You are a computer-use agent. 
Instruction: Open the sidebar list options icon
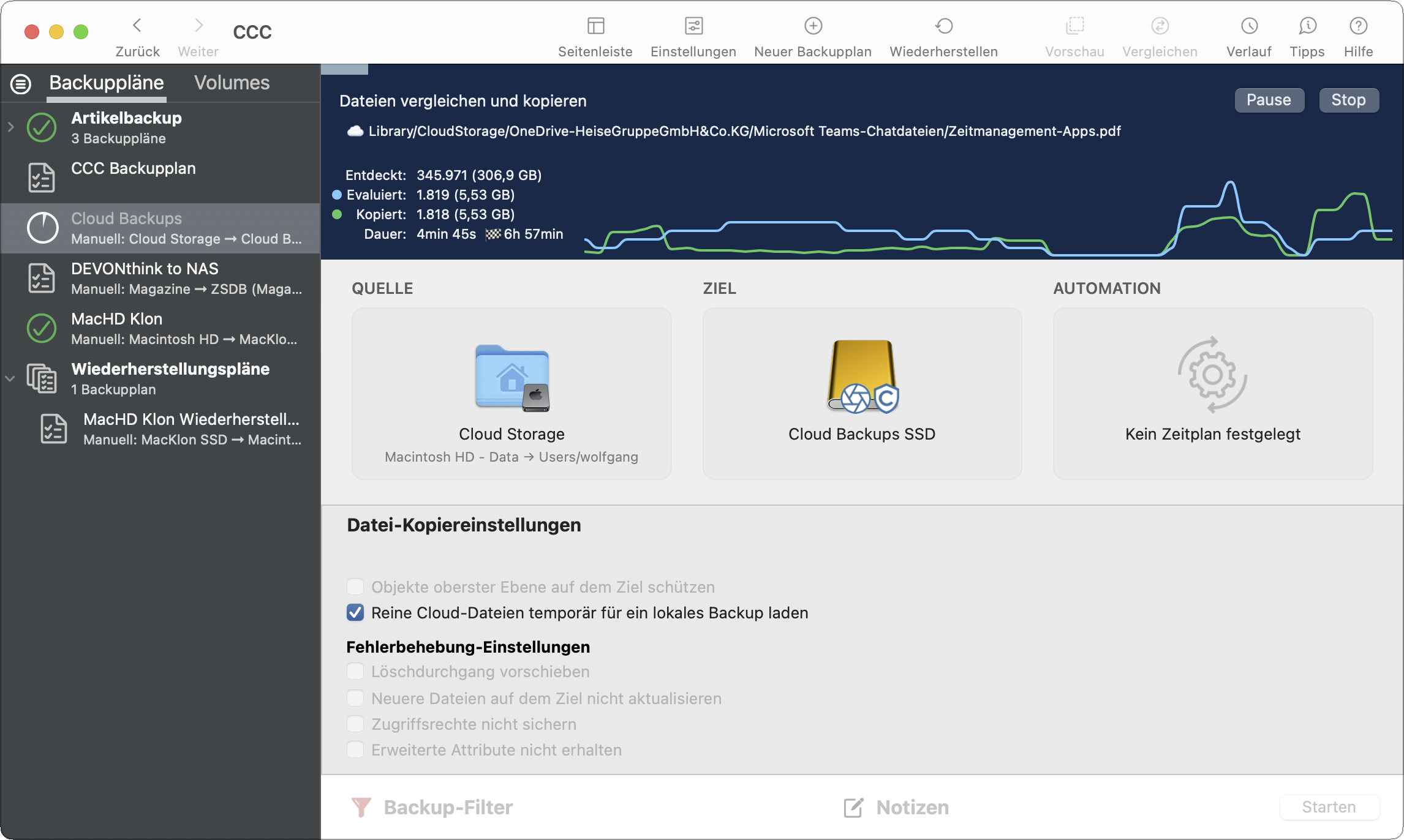[21, 84]
